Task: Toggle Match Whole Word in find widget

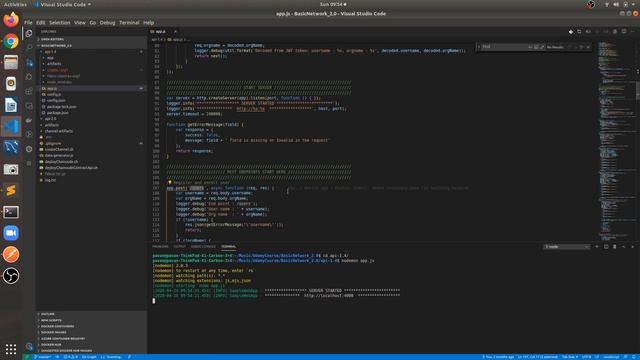Action: (536, 47)
